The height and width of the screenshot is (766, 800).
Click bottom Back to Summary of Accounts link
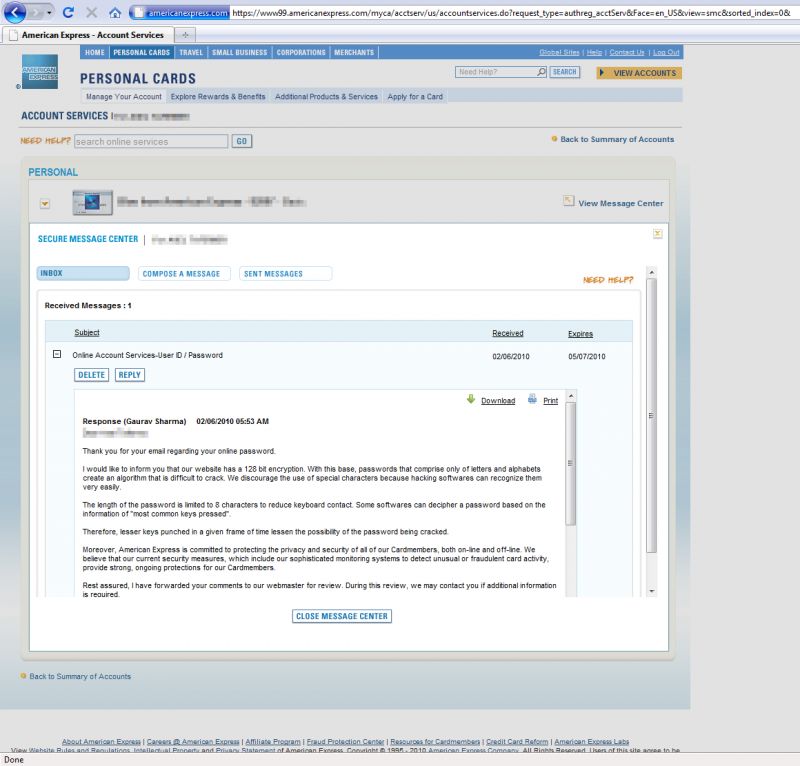pyautogui.click(x=80, y=676)
